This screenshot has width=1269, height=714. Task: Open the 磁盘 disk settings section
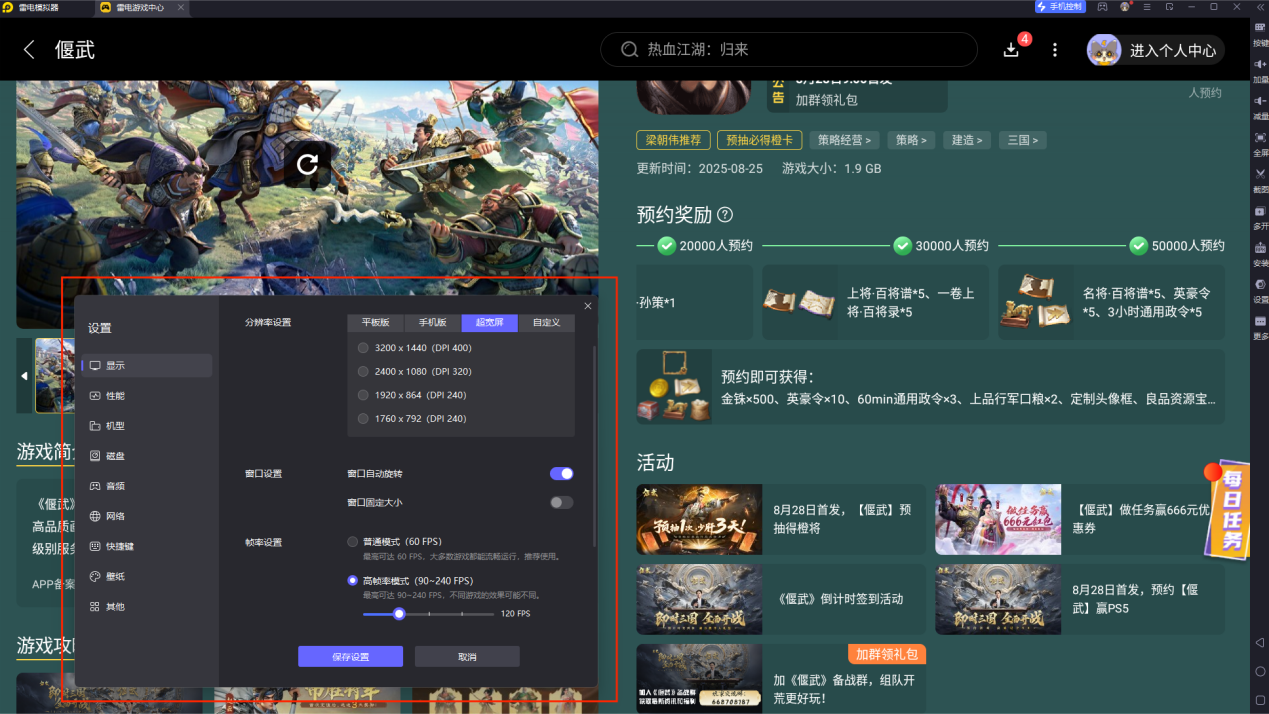pyautogui.click(x=147, y=456)
